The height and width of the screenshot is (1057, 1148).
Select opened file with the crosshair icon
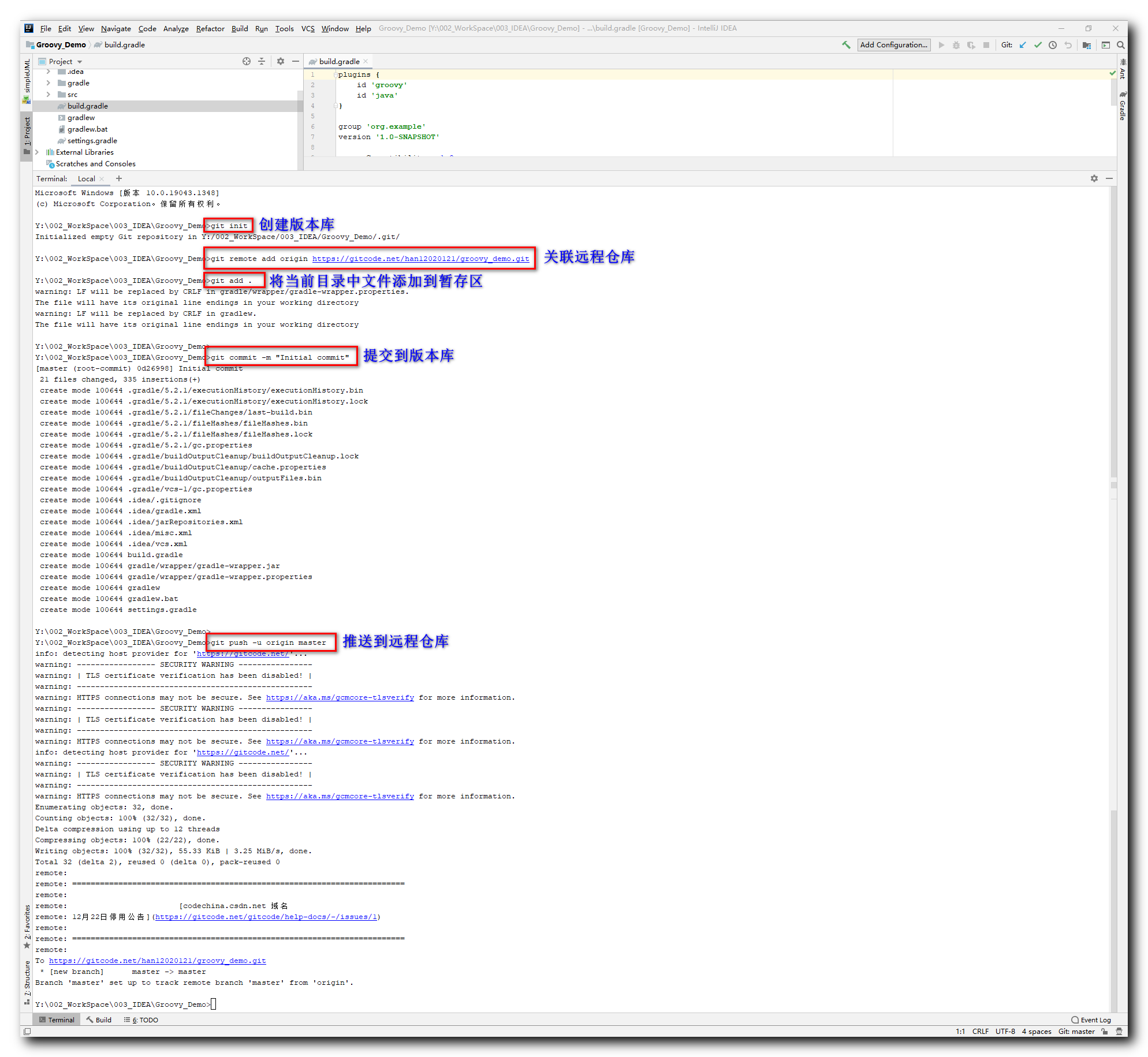click(x=247, y=61)
